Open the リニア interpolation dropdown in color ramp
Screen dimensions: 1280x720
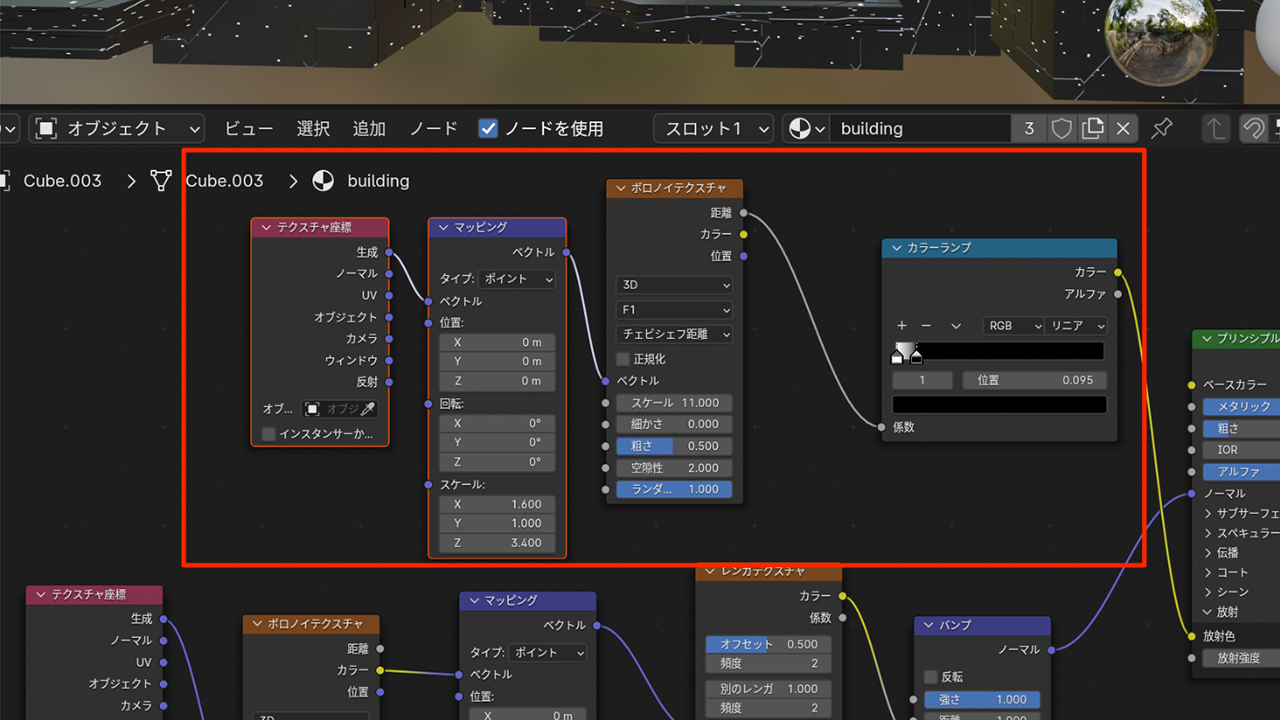[1077, 326]
